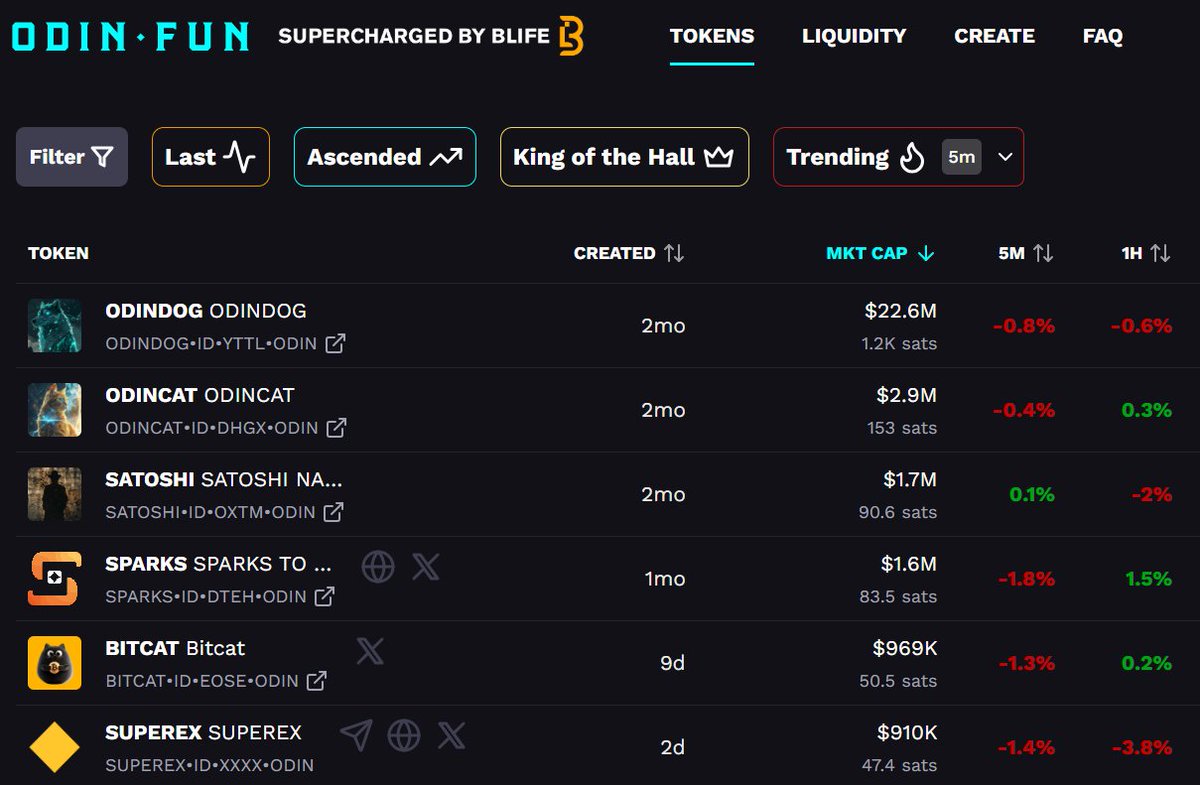
Task: Click SPARKS•ID•DTEH•ODIN identifier
Action: click(x=206, y=596)
